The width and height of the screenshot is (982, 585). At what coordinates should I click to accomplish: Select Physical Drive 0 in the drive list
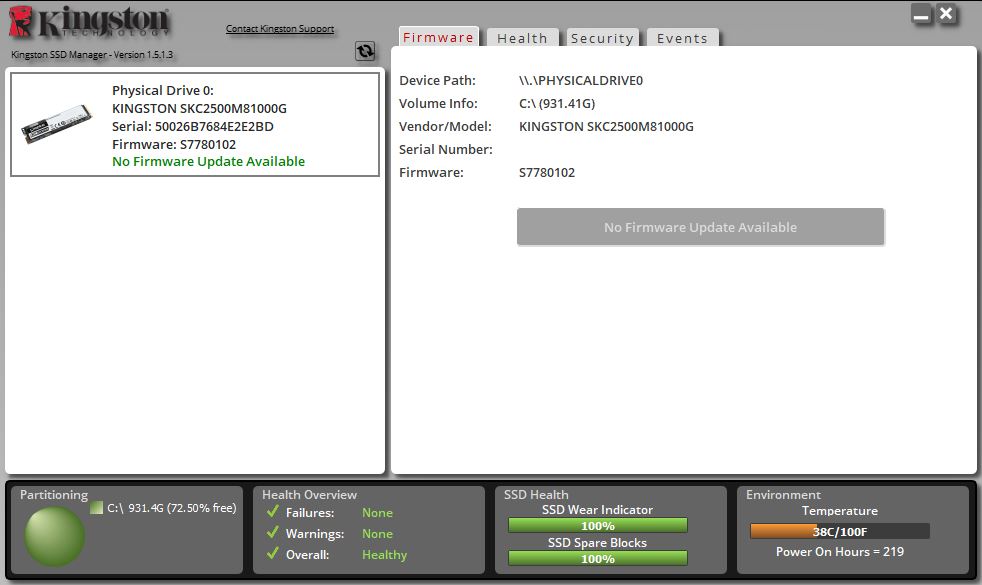tap(195, 125)
